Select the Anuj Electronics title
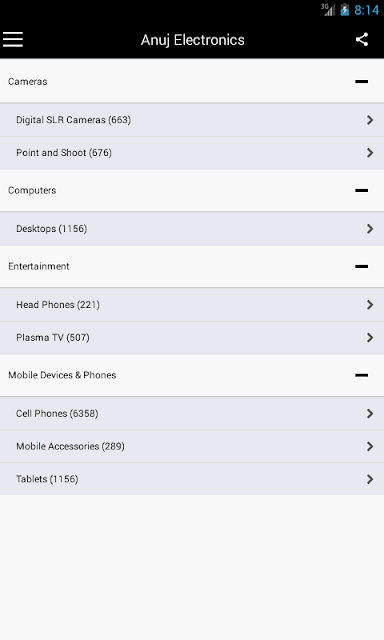This screenshot has width=384, height=640. (x=193, y=40)
